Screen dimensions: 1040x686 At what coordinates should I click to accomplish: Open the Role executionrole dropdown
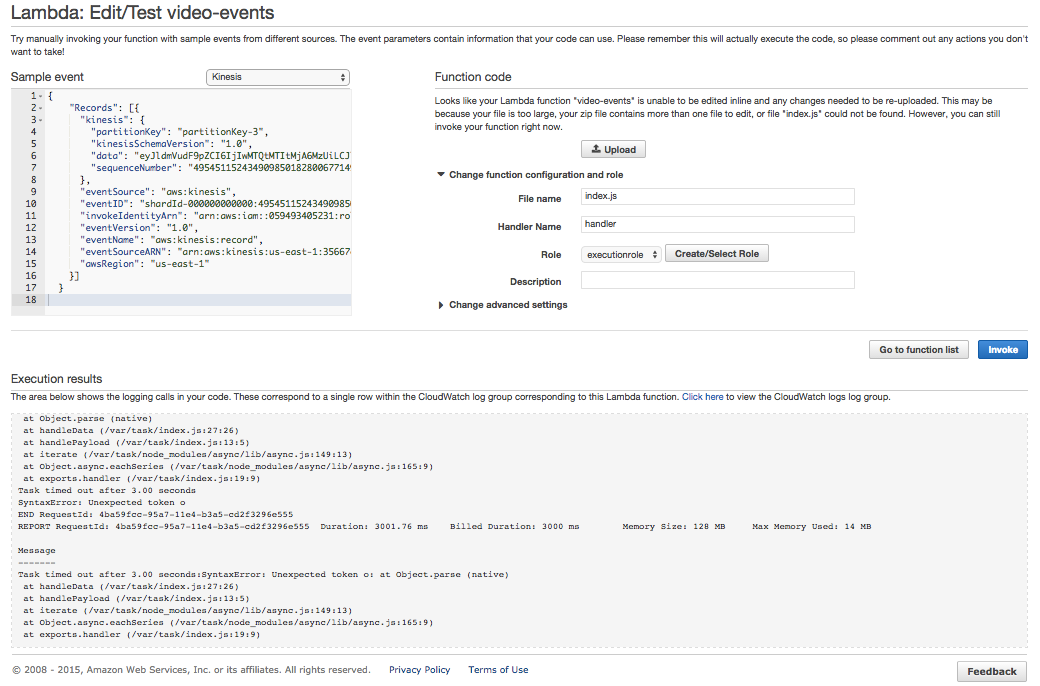click(621, 254)
